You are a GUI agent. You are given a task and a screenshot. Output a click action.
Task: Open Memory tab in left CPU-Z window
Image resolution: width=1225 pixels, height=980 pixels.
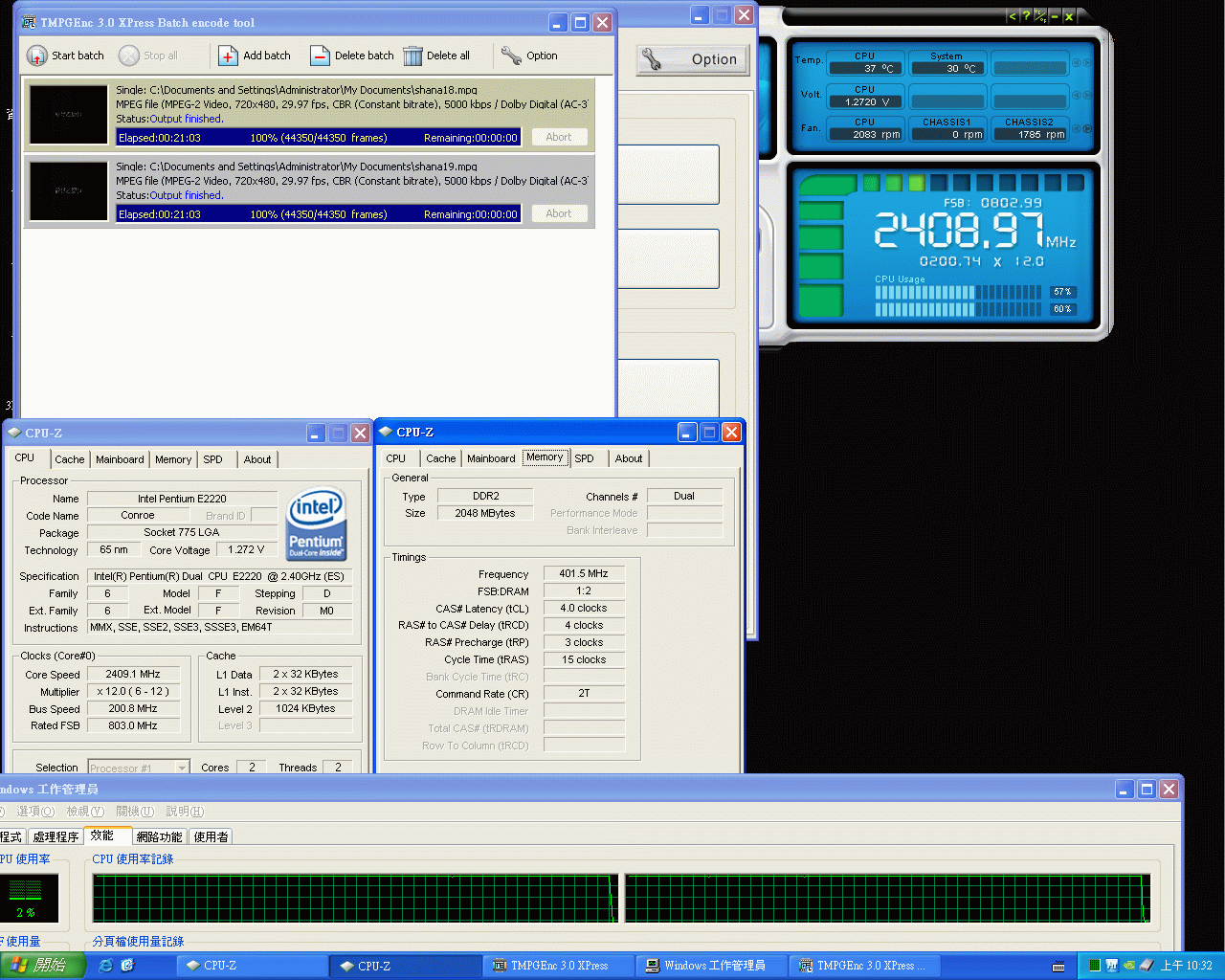(x=173, y=459)
